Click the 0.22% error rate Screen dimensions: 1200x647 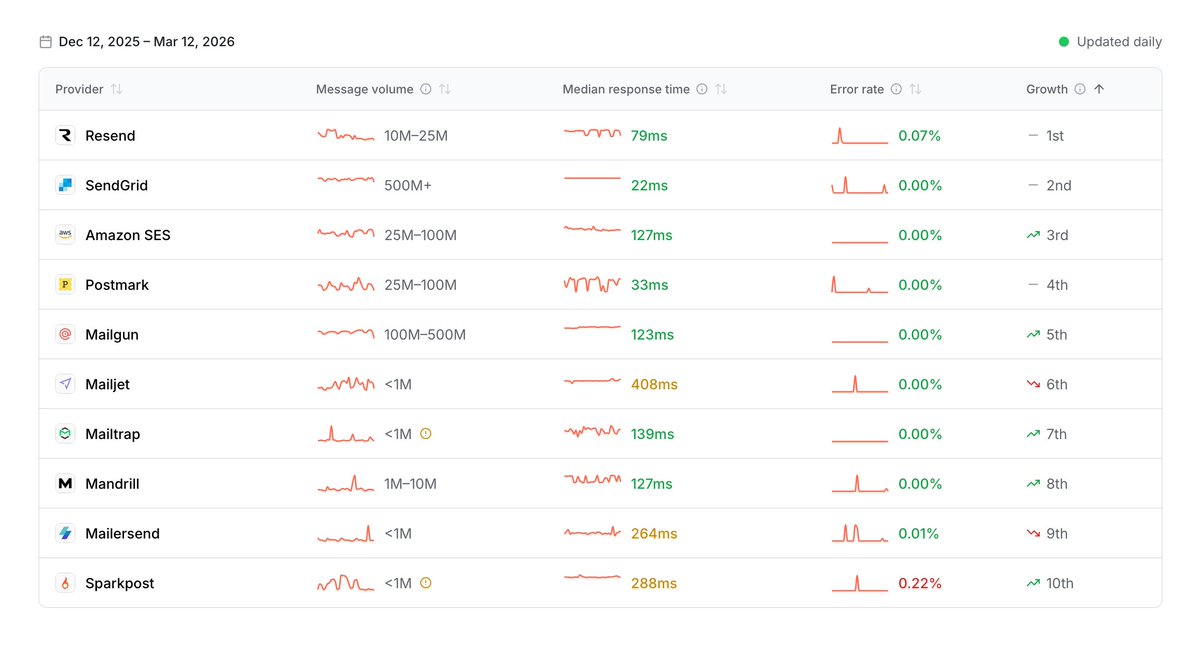pos(920,583)
